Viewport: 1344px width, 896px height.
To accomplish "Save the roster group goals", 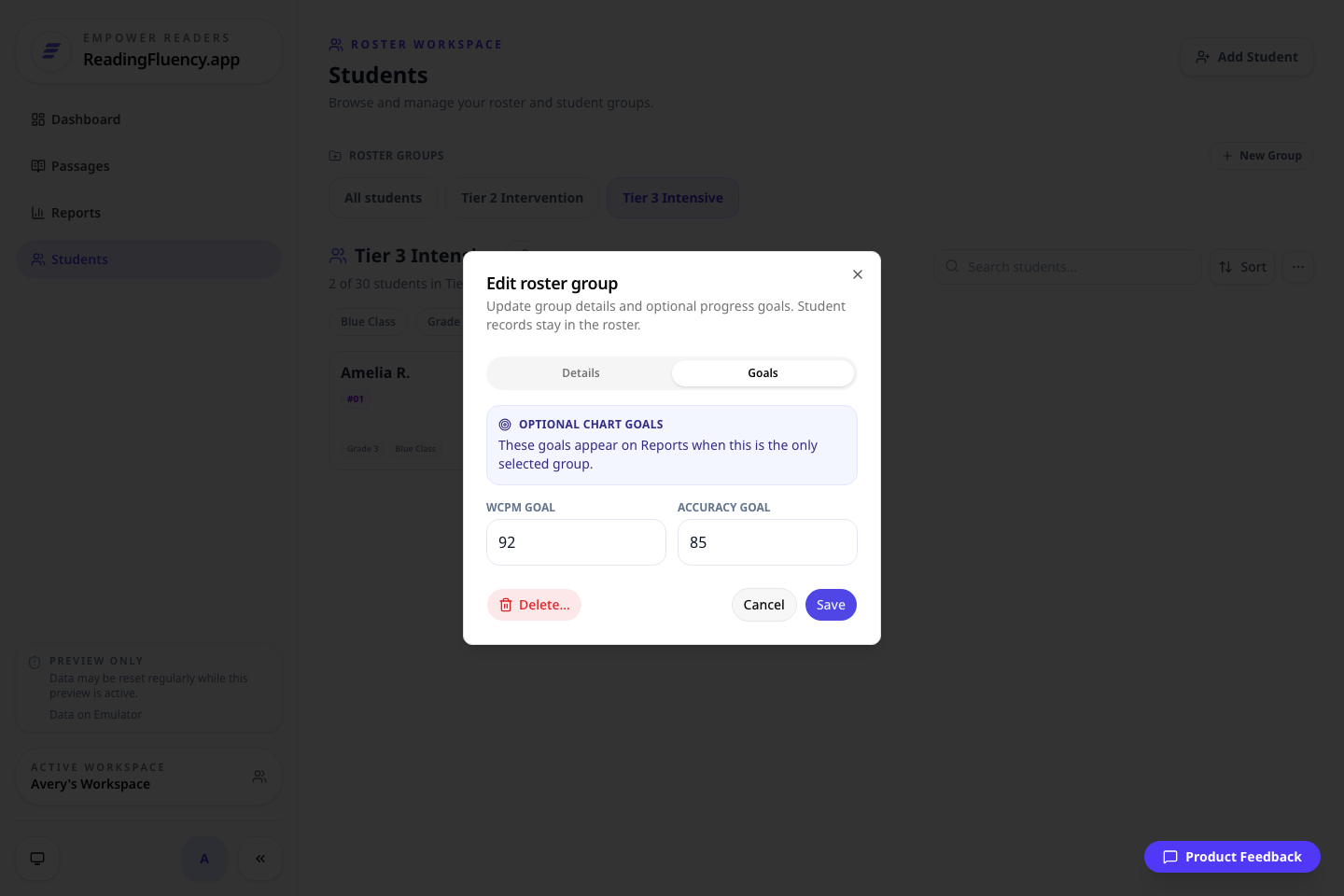I will point(831,605).
